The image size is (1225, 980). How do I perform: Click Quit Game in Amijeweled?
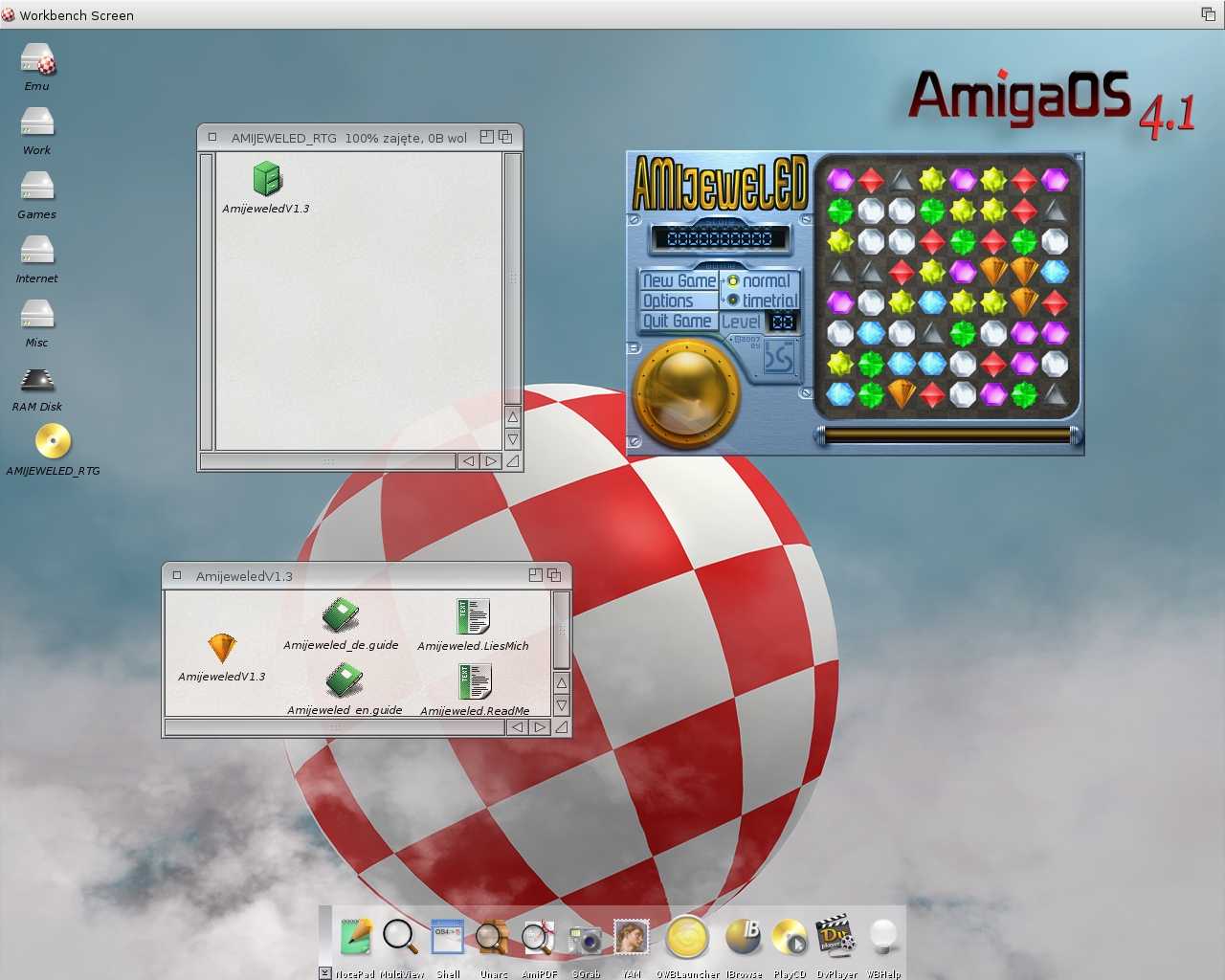click(679, 321)
